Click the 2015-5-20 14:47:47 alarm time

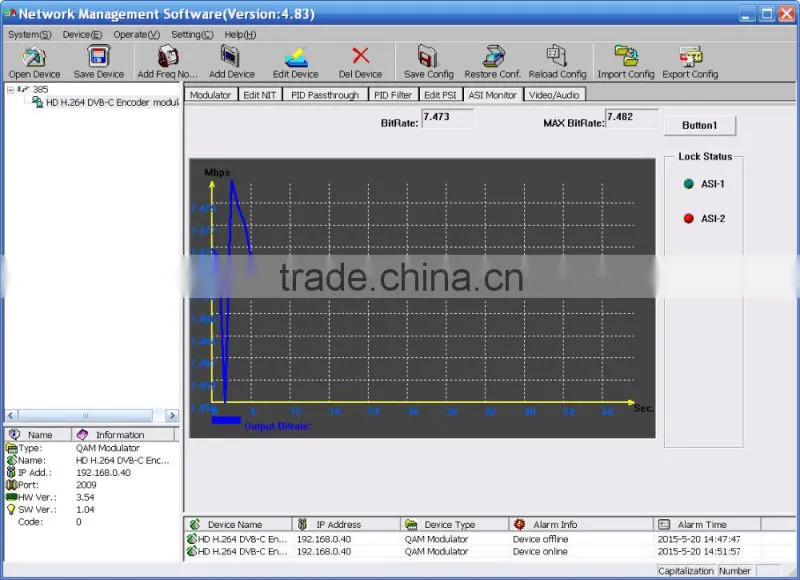coord(698,539)
